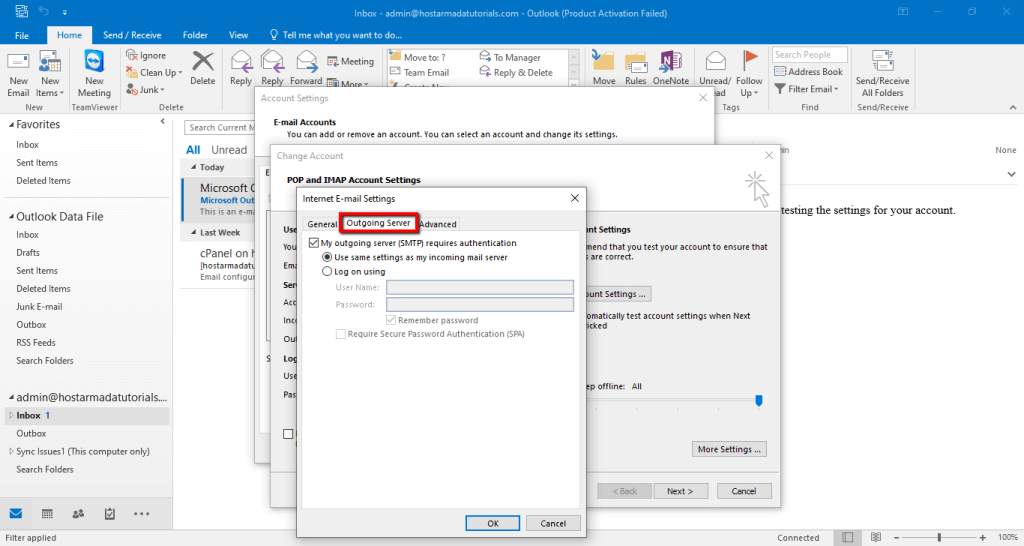Click Cancel in Internet E-mail Settings

(x=553, y=523)
